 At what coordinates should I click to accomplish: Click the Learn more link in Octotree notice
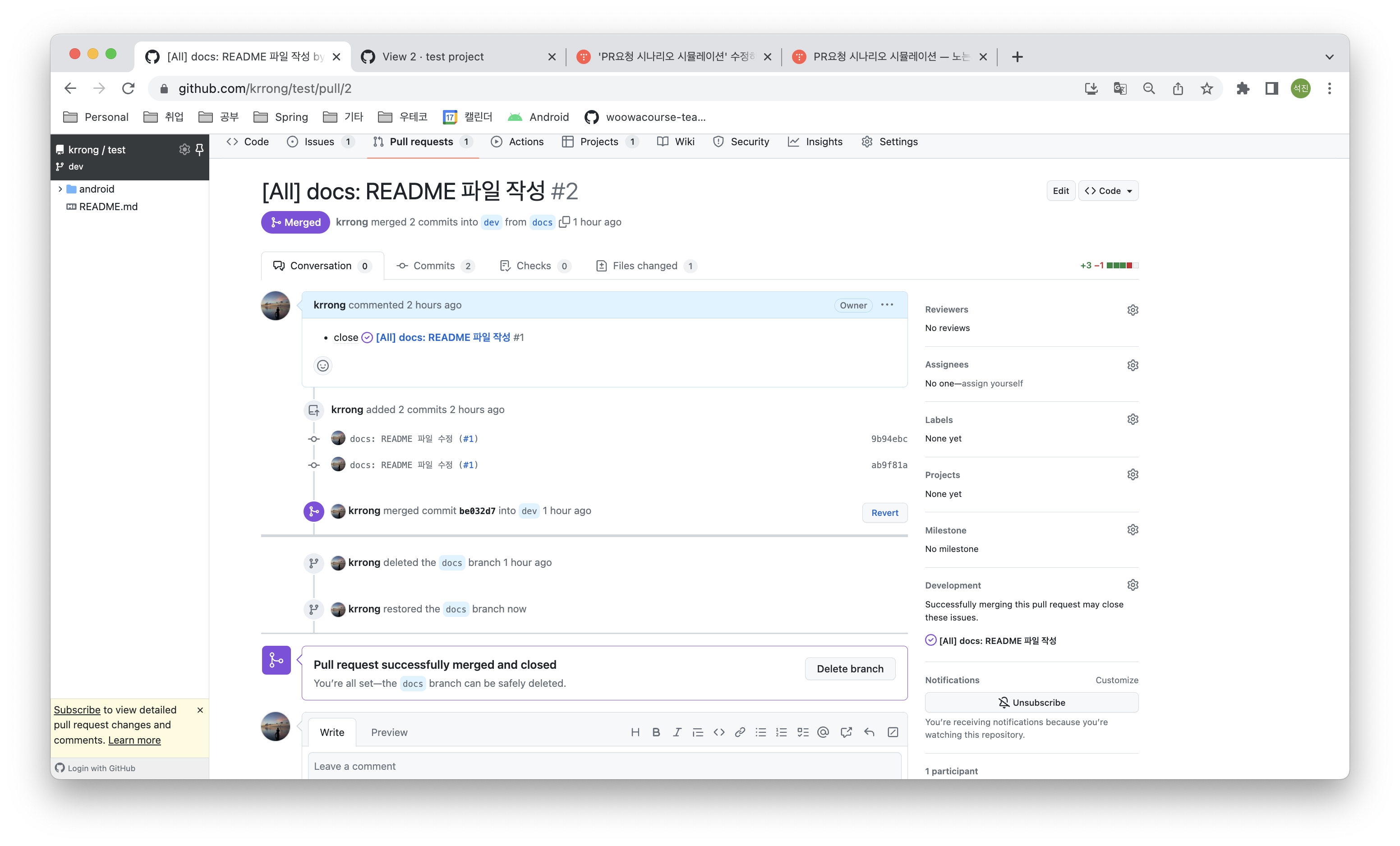(x=134, y=740)
